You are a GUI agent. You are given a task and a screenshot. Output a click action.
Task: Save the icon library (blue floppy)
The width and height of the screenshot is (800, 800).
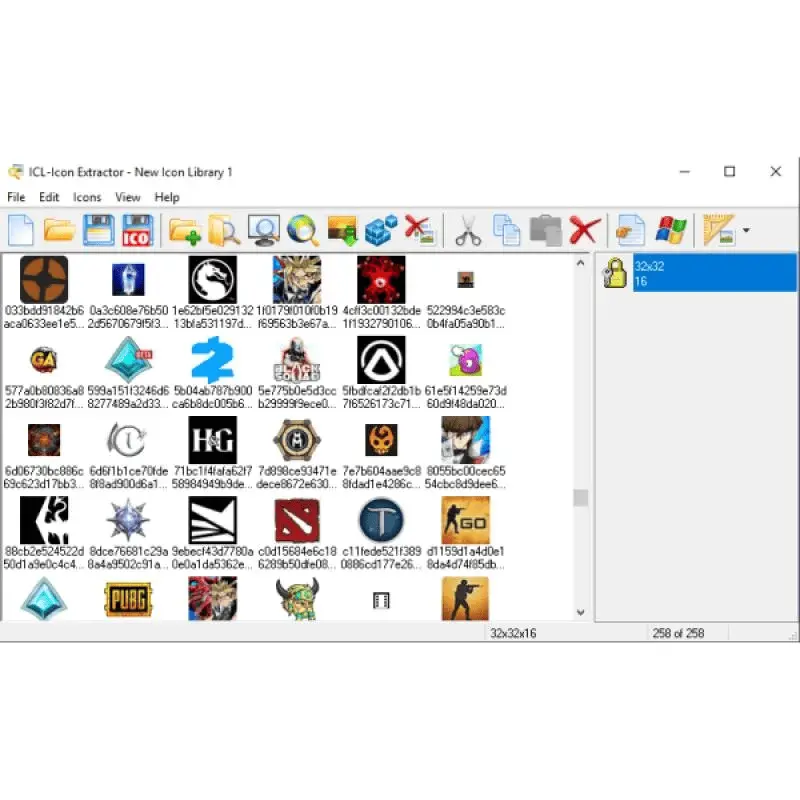[x=98, y=231]
